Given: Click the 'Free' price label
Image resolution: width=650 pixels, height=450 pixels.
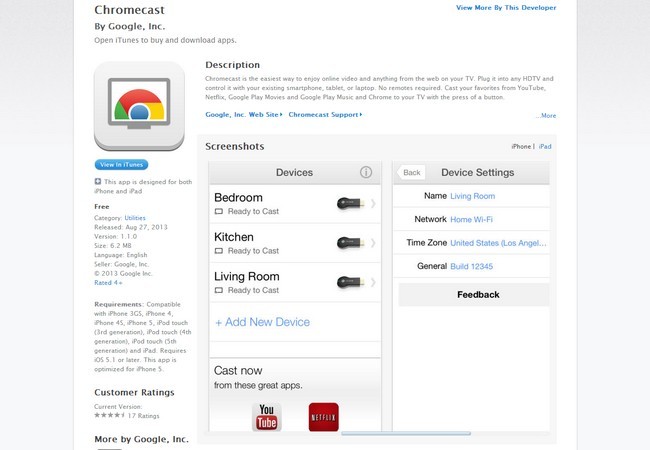Looking at the screenshot, I should [102, 206].
